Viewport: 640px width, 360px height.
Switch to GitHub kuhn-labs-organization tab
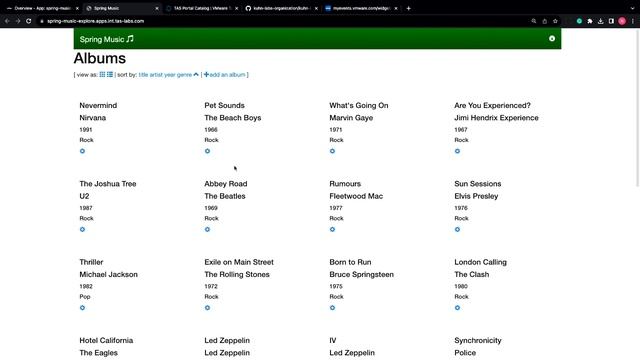click(x=282, y=8)
